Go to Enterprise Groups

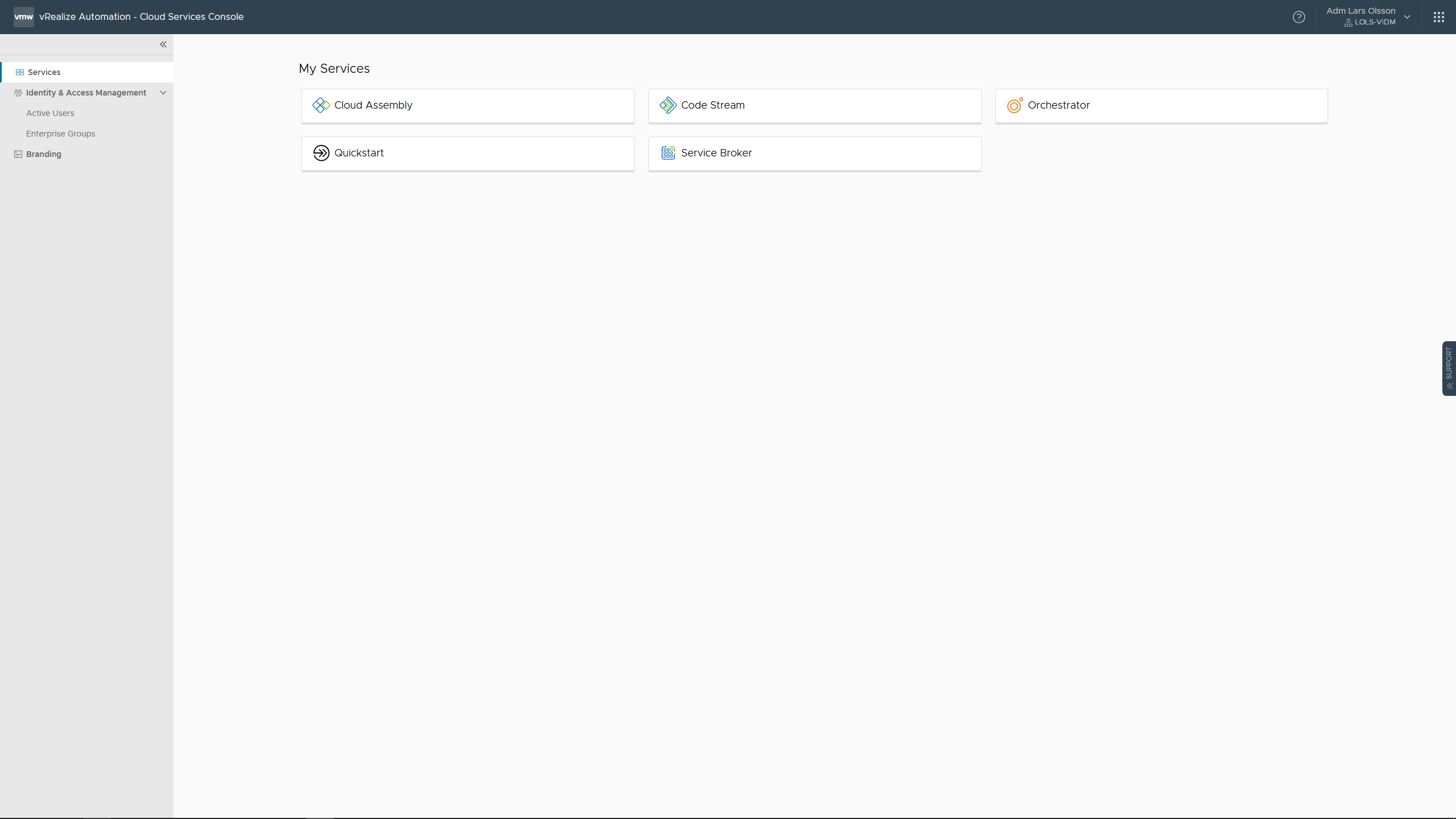point(61,134)
